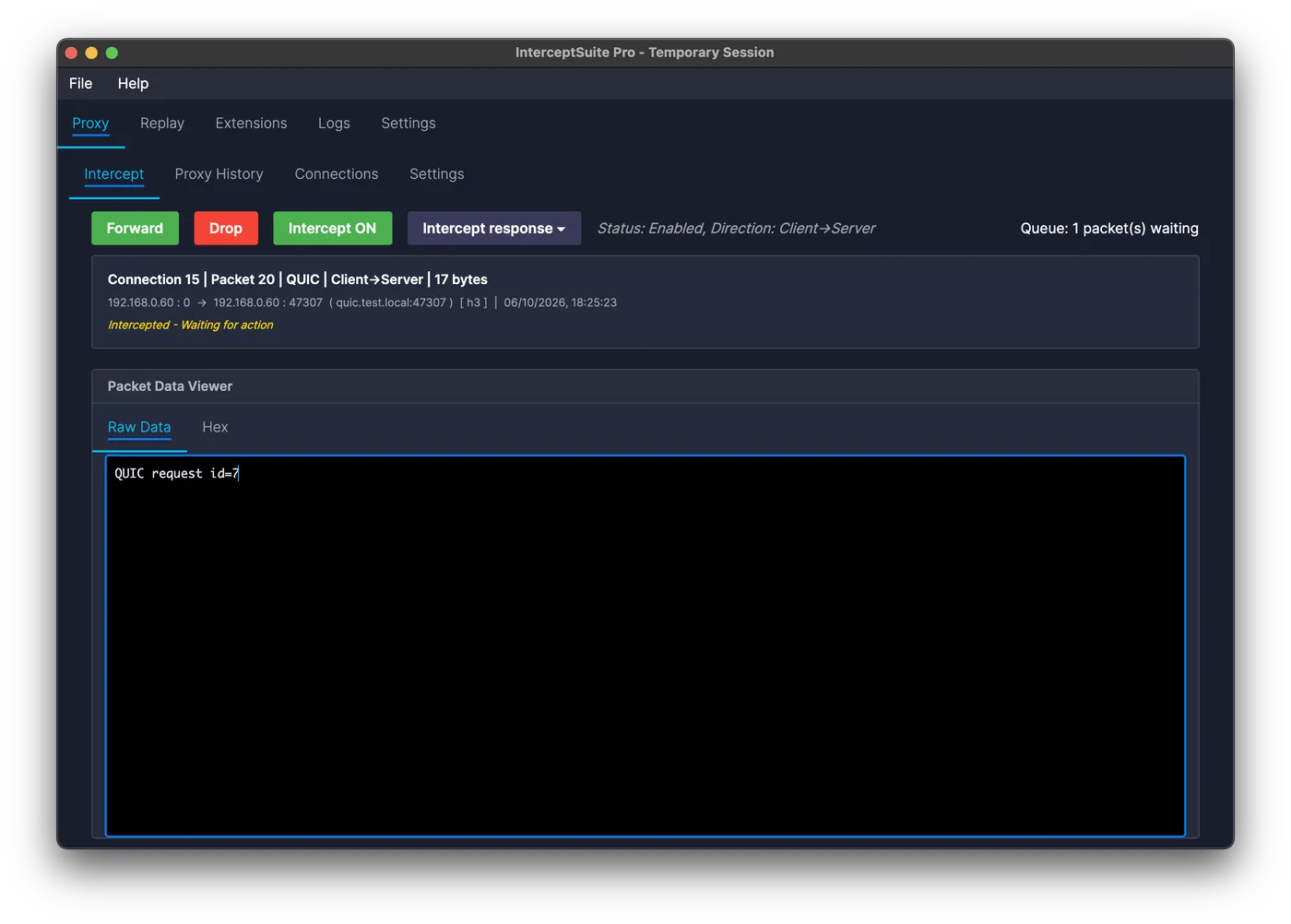Switch to the Hex data view
Image resolution: width=1291 pixels, height=924 pixels.
(215, 428)
